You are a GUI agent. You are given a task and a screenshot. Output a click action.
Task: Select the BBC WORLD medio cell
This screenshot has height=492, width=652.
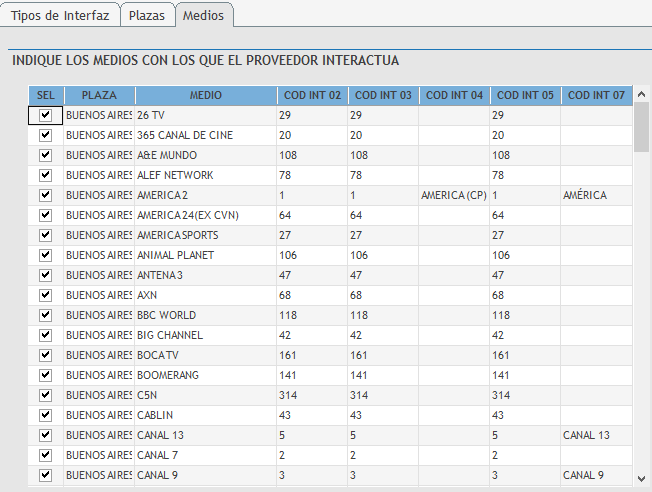205,316
